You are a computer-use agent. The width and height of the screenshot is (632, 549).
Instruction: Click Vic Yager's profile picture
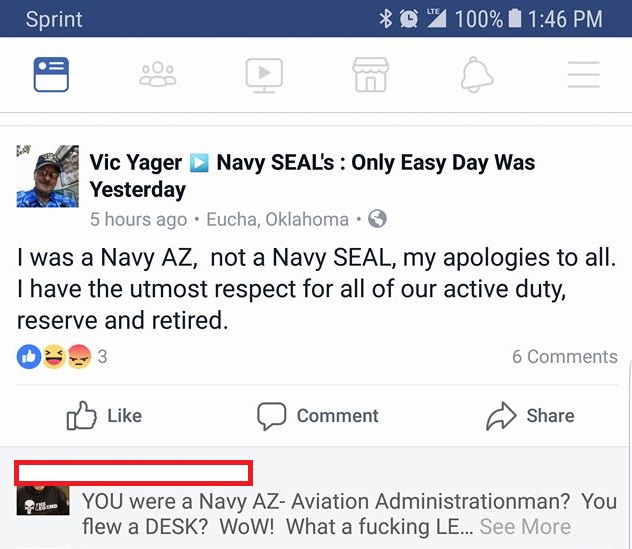pyautogui.click(x=47, y=176)
